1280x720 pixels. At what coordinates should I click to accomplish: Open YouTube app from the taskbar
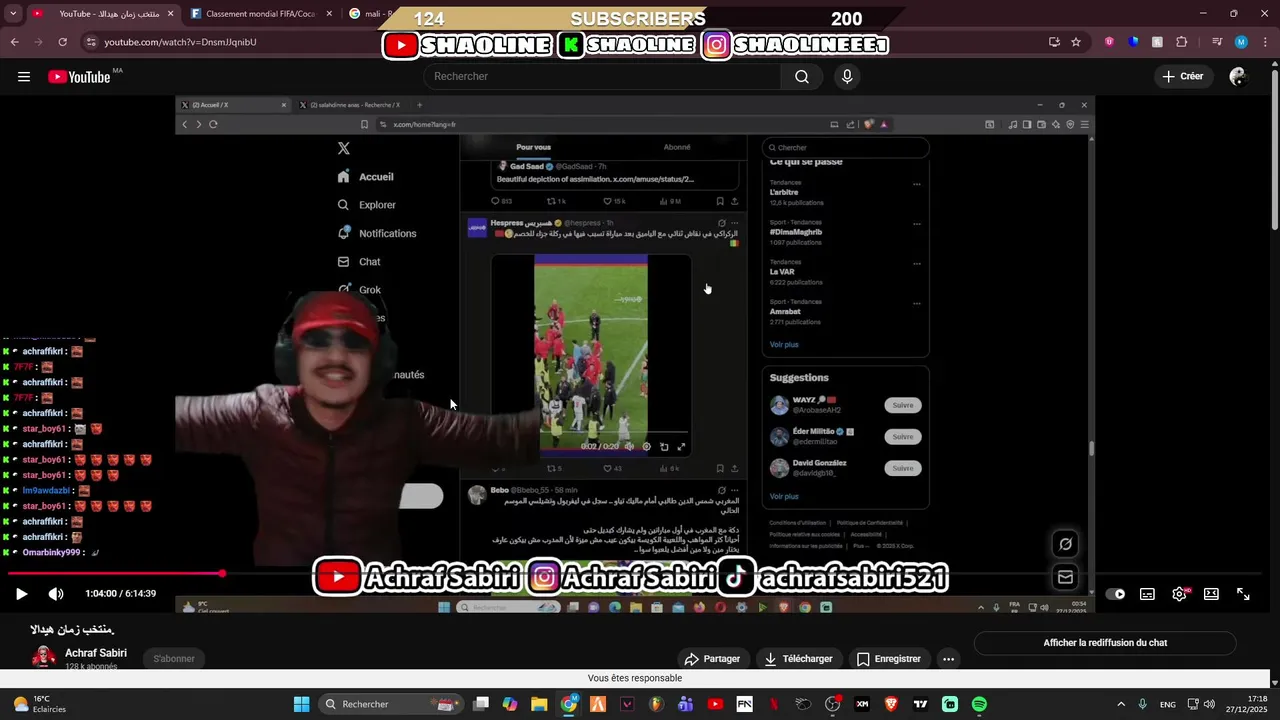point(715,704)
